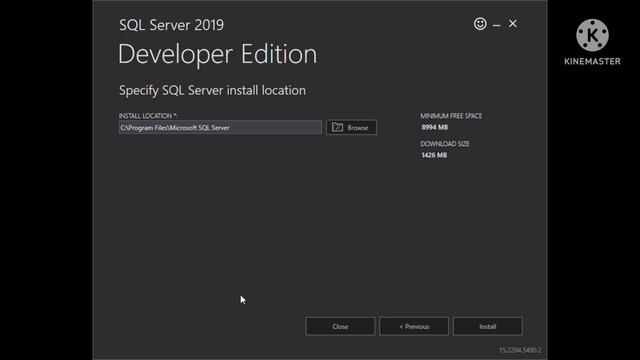640x360 pixels.
Task: Click the 8994 MB free space value
Action: click(434, 127)
